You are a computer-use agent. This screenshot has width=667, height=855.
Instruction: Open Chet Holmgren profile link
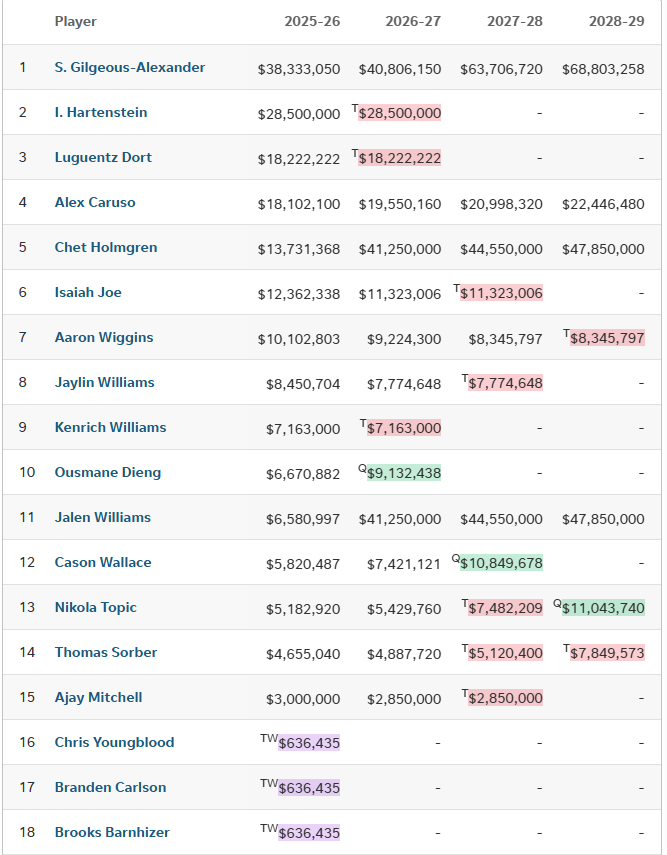point(105,248)
